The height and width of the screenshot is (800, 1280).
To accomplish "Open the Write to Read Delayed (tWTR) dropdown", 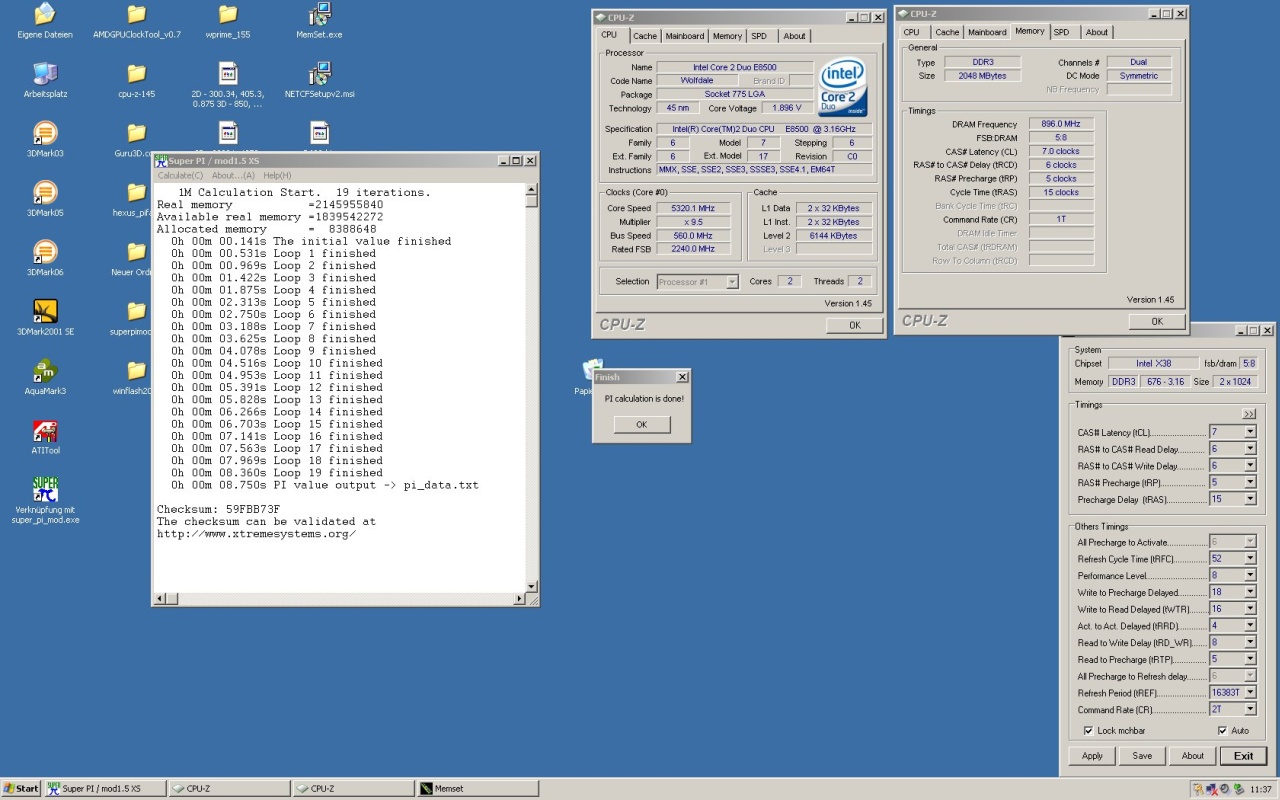I will click(x=1249, y=609).
